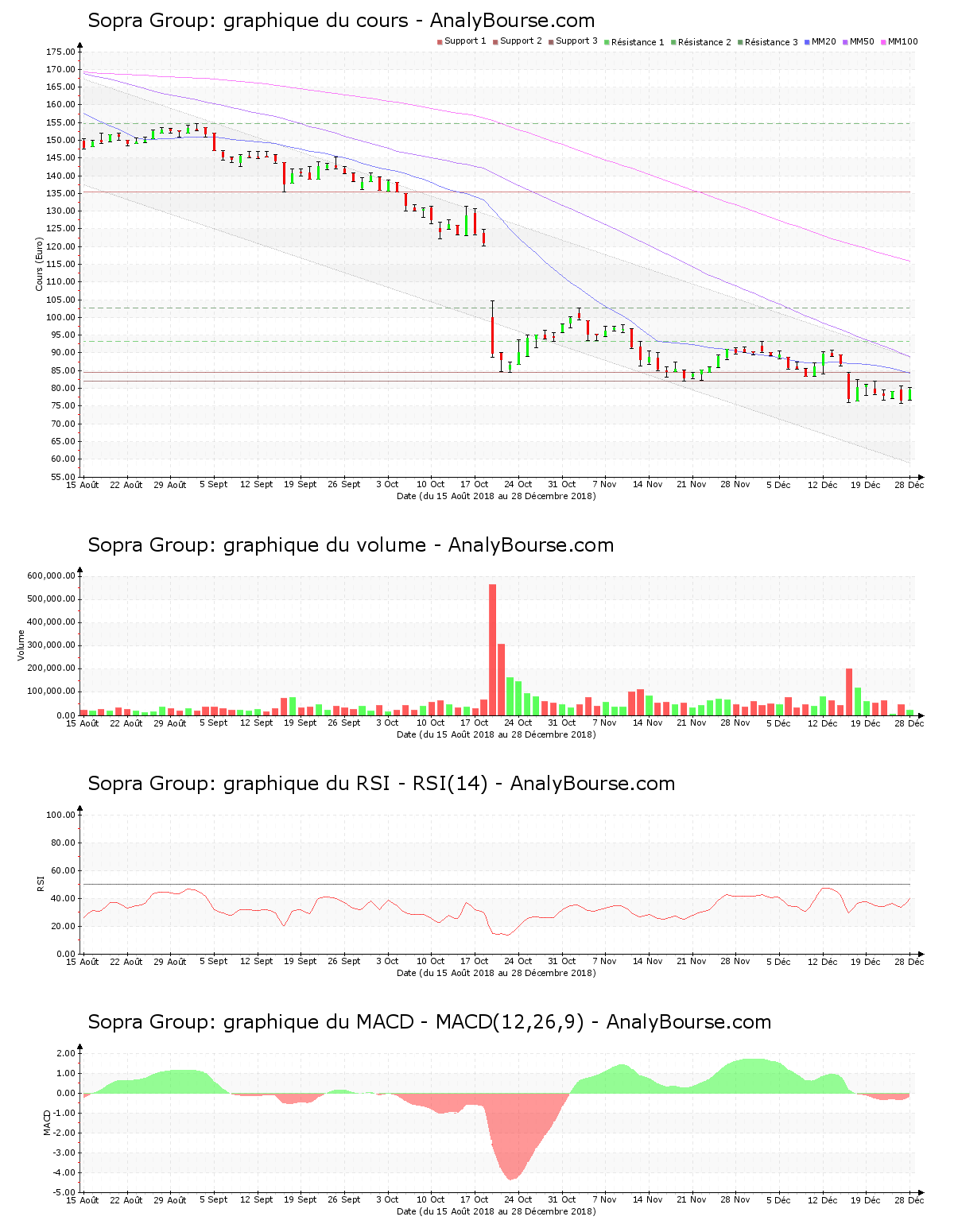Click the 'graphique du cours' chart title

pyautogui.click(x=341, y=21)
